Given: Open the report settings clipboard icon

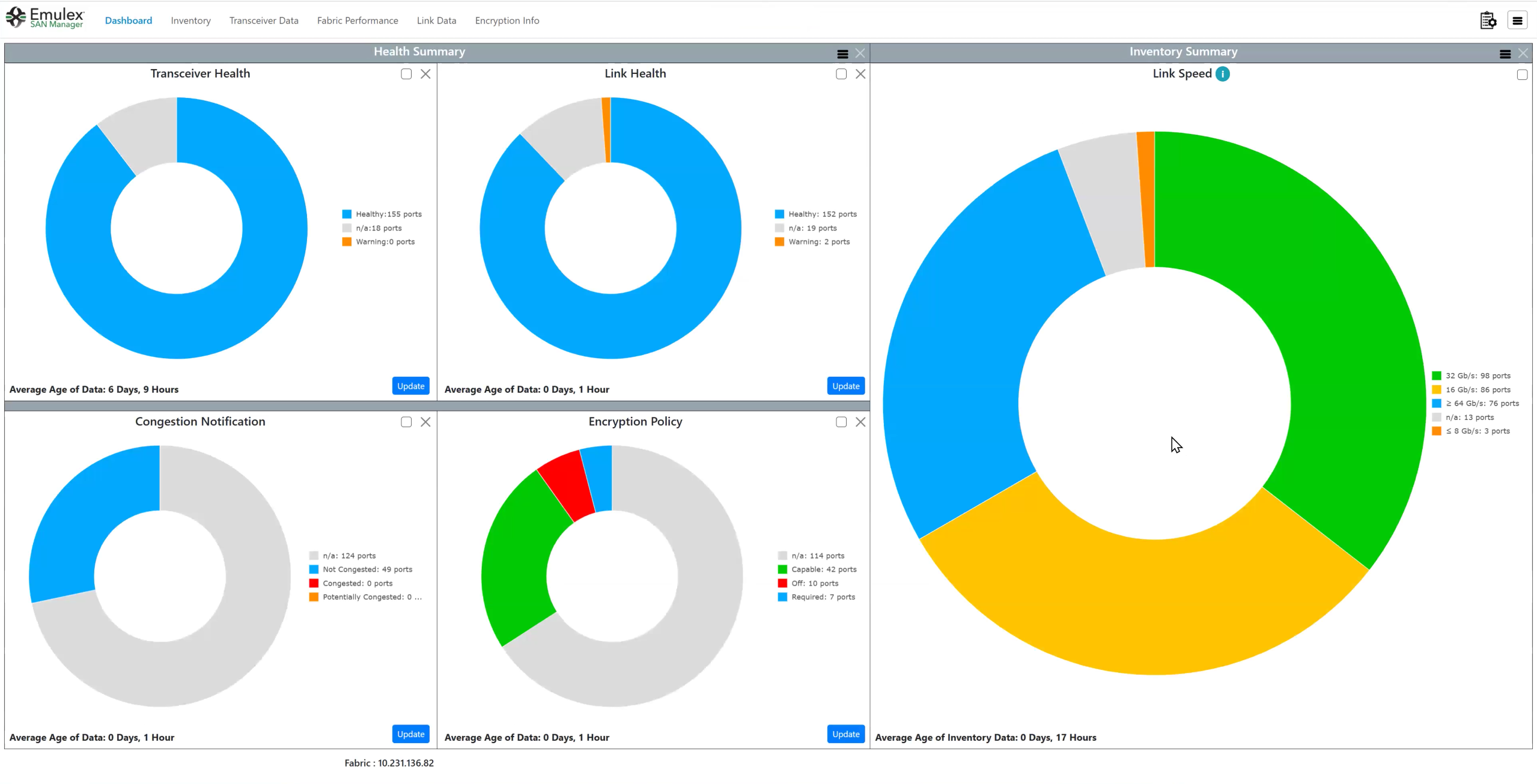Looking at the screenshot, I should 1488,20.
